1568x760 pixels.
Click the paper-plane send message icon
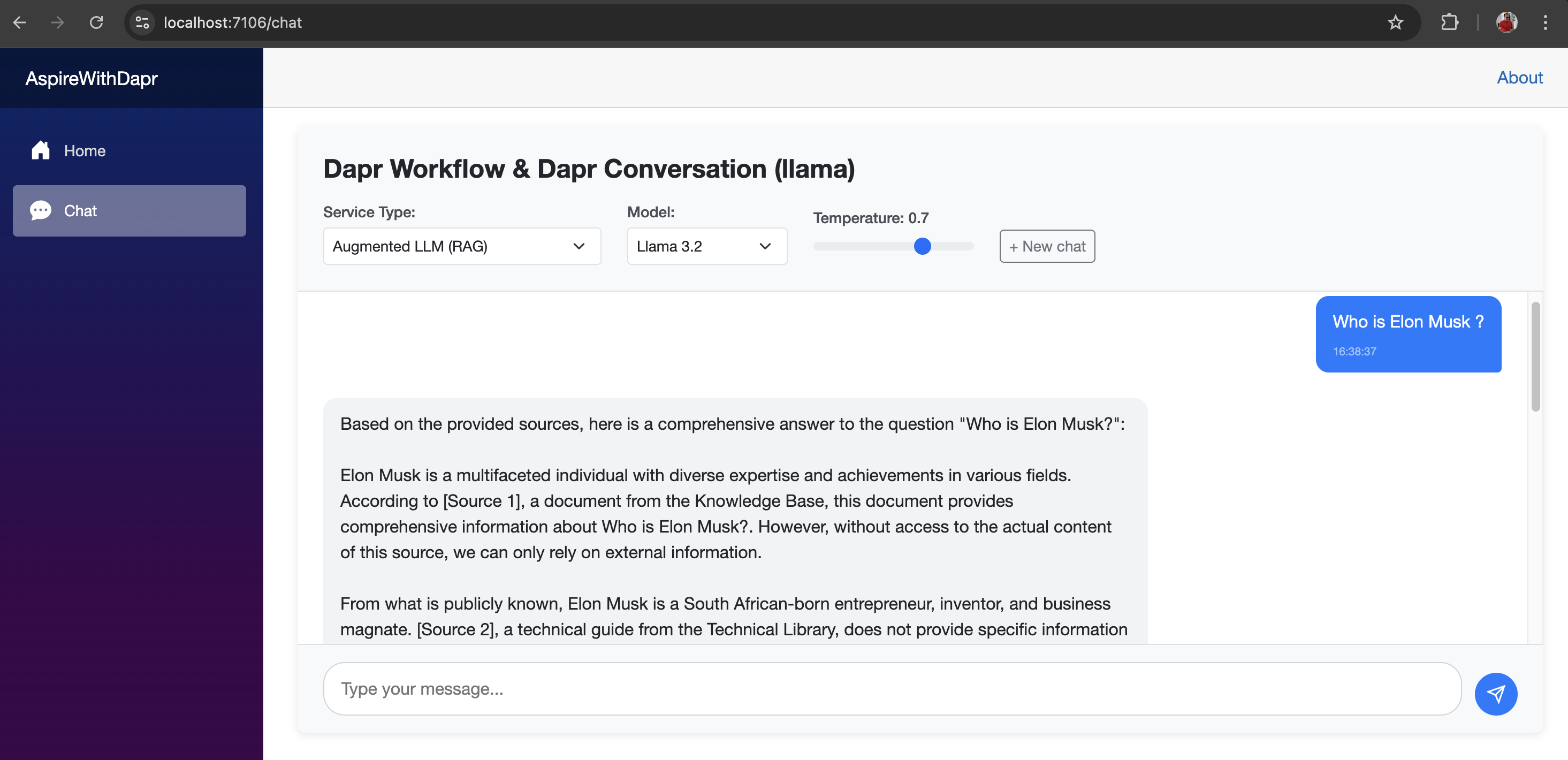pyautogui.click(x=1495, y=694)
